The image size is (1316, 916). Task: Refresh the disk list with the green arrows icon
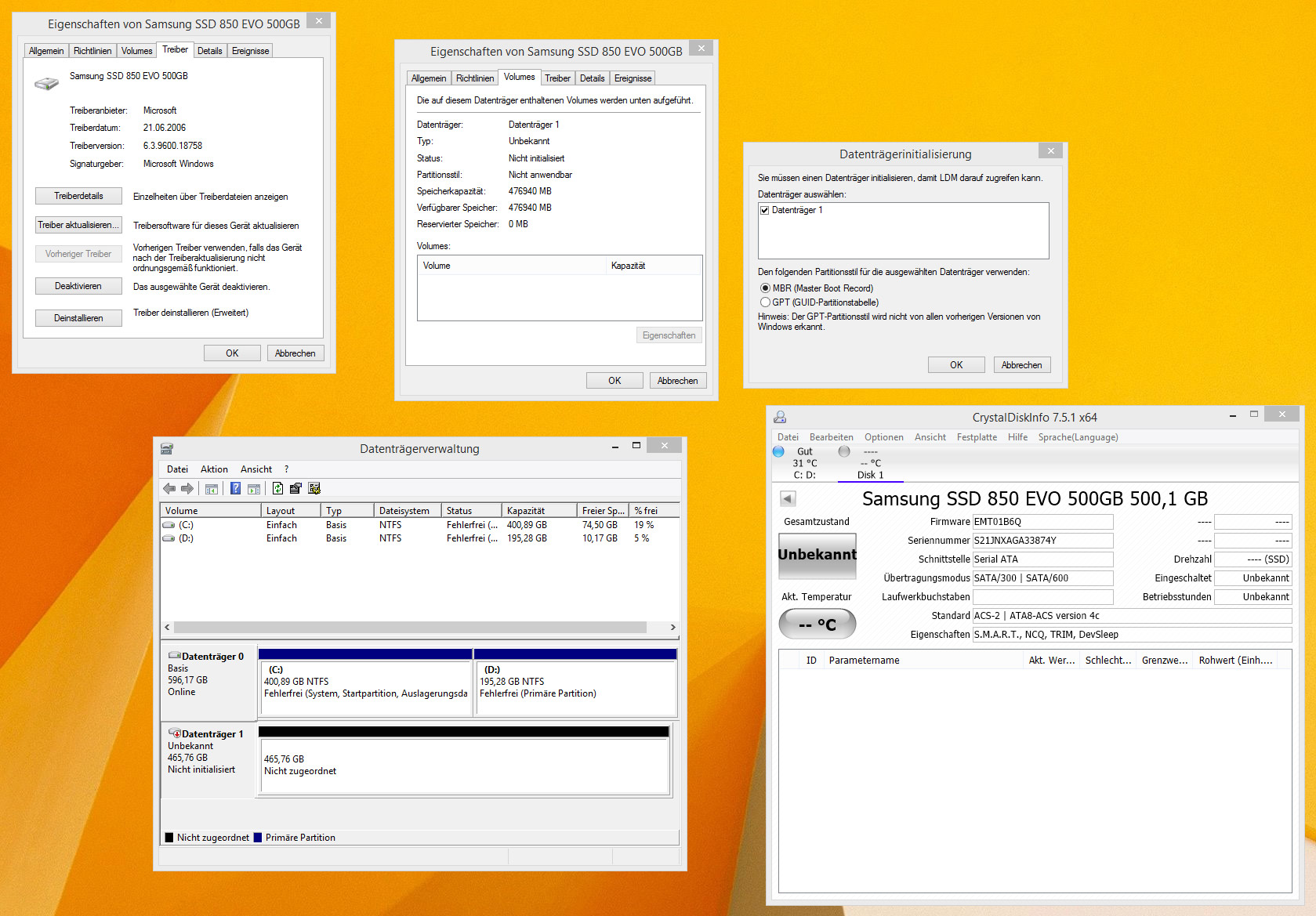(277, 489)
